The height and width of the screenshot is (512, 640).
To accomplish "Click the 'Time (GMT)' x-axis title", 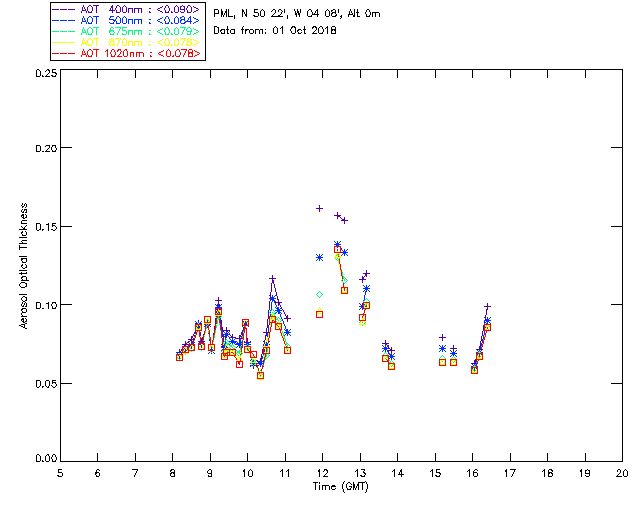I will [x=341, y=487].
